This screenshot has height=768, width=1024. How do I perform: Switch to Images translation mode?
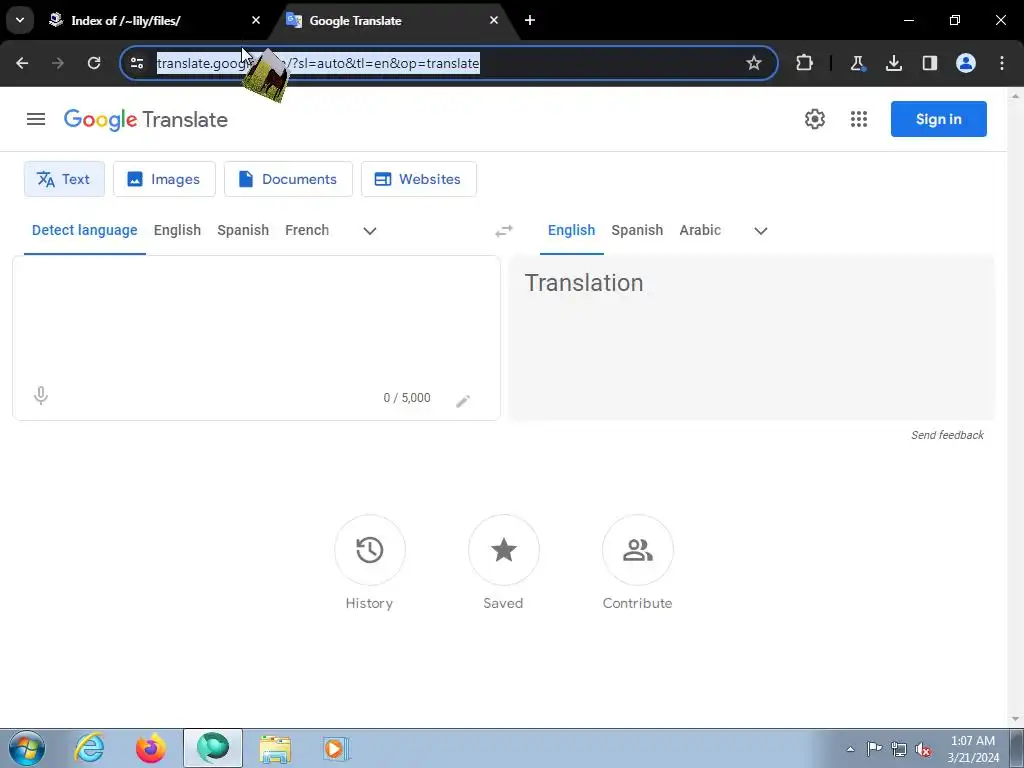click(164, 179)
